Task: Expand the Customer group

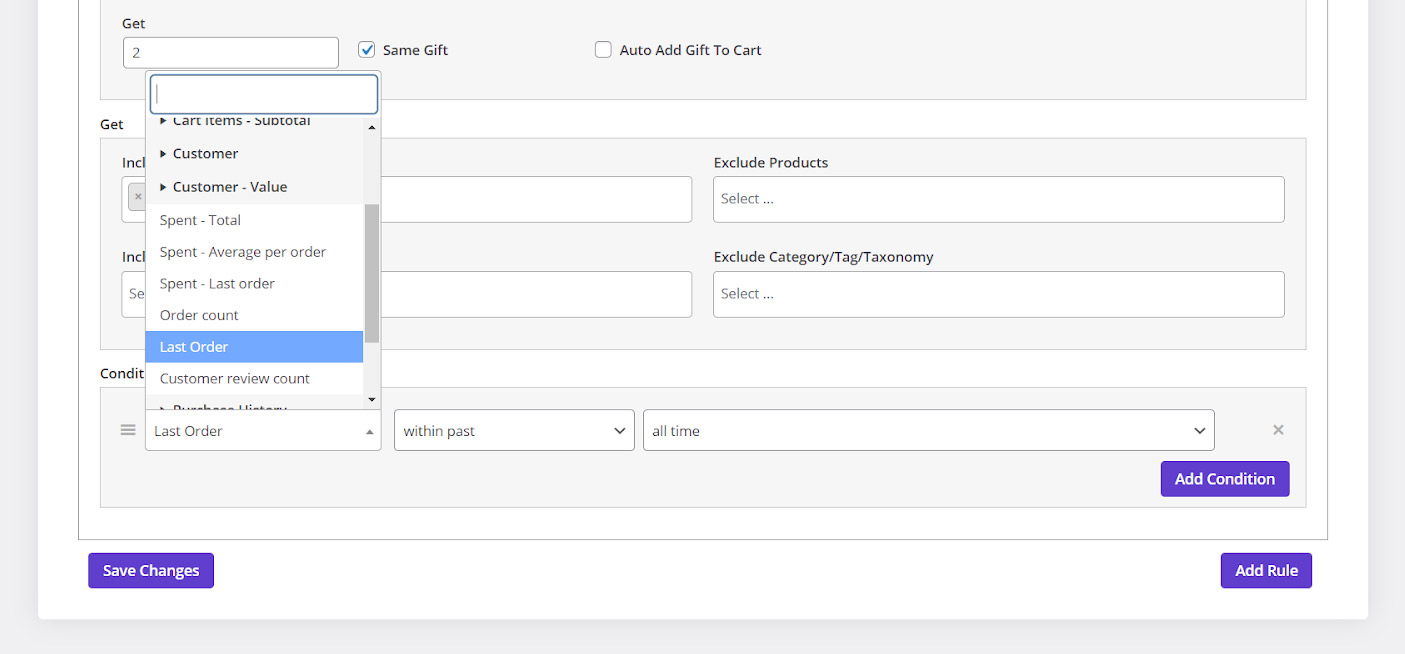Action: [x=205, y=154]
